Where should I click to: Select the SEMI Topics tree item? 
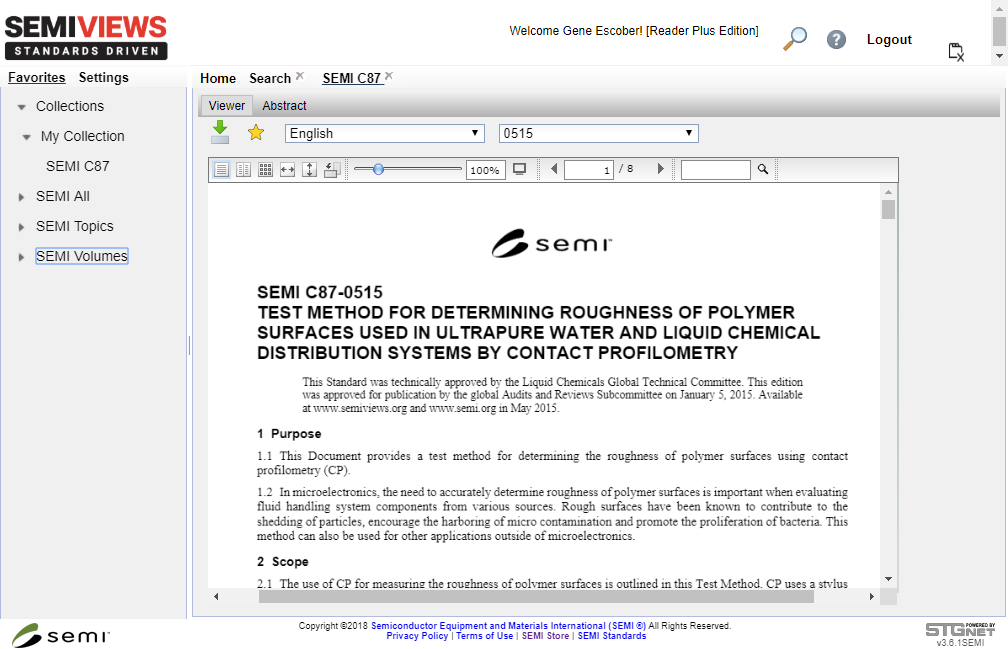tap(75, 226)
